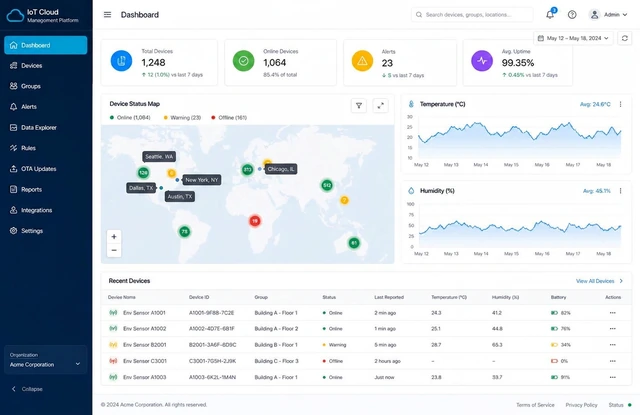Click Building B - Floor 1 group cell
The image size is (640, 415).
click(x=276, y=345)
